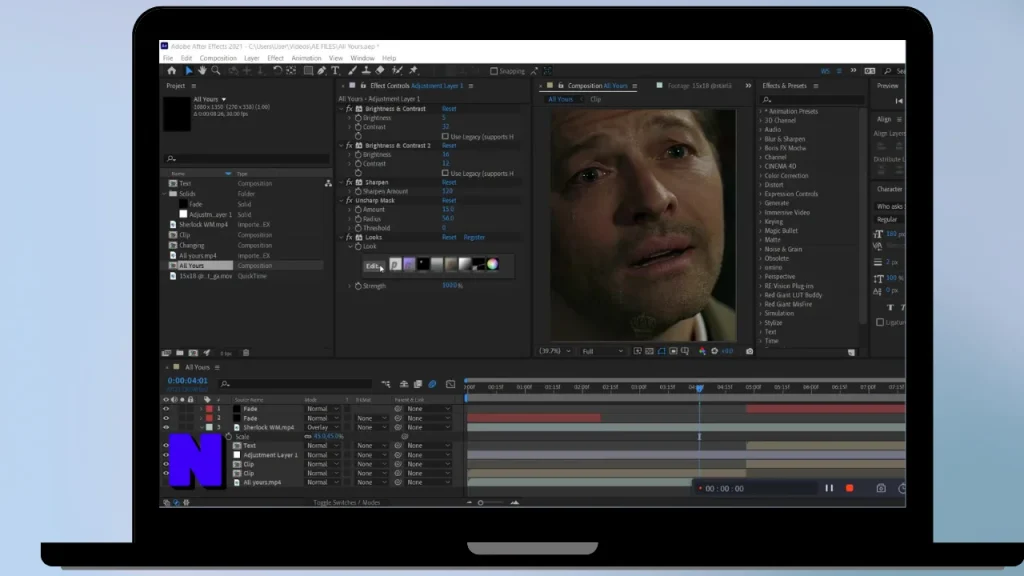Select the Rotation tool

pos(278,71)
